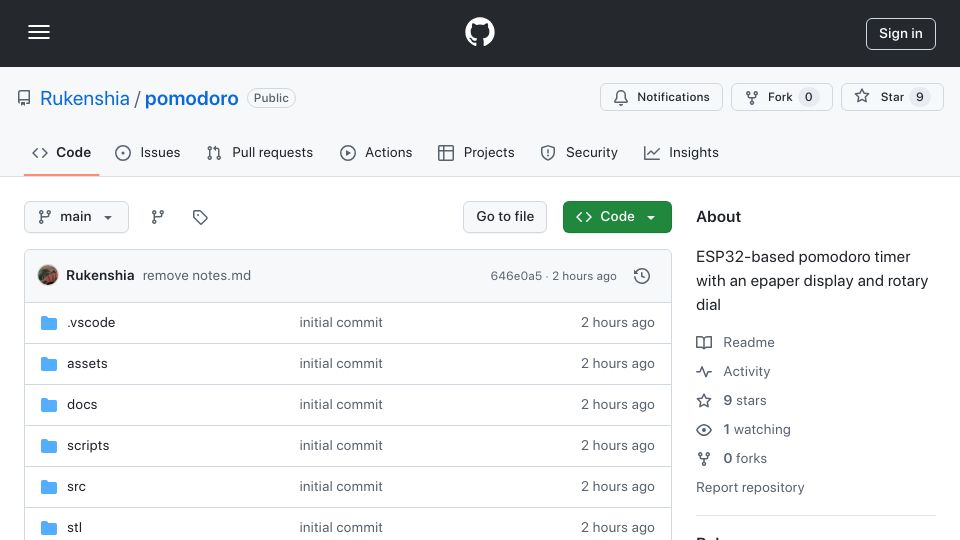Open the hamburger navigation menu

click(39, 32)
